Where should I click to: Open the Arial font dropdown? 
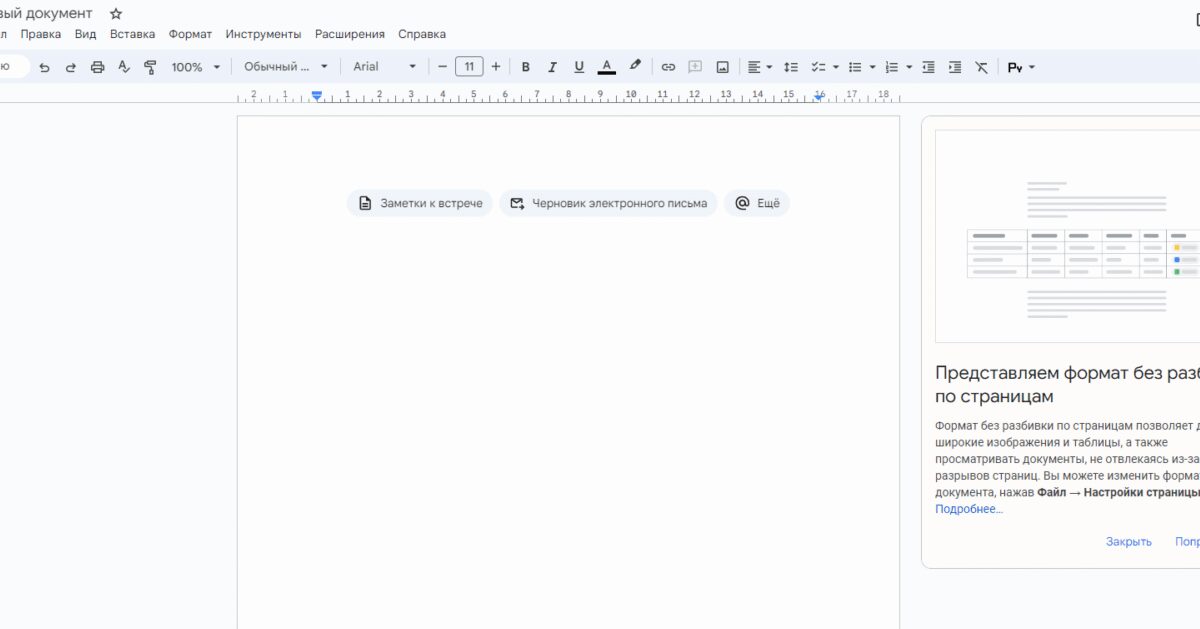pos(385,66)
